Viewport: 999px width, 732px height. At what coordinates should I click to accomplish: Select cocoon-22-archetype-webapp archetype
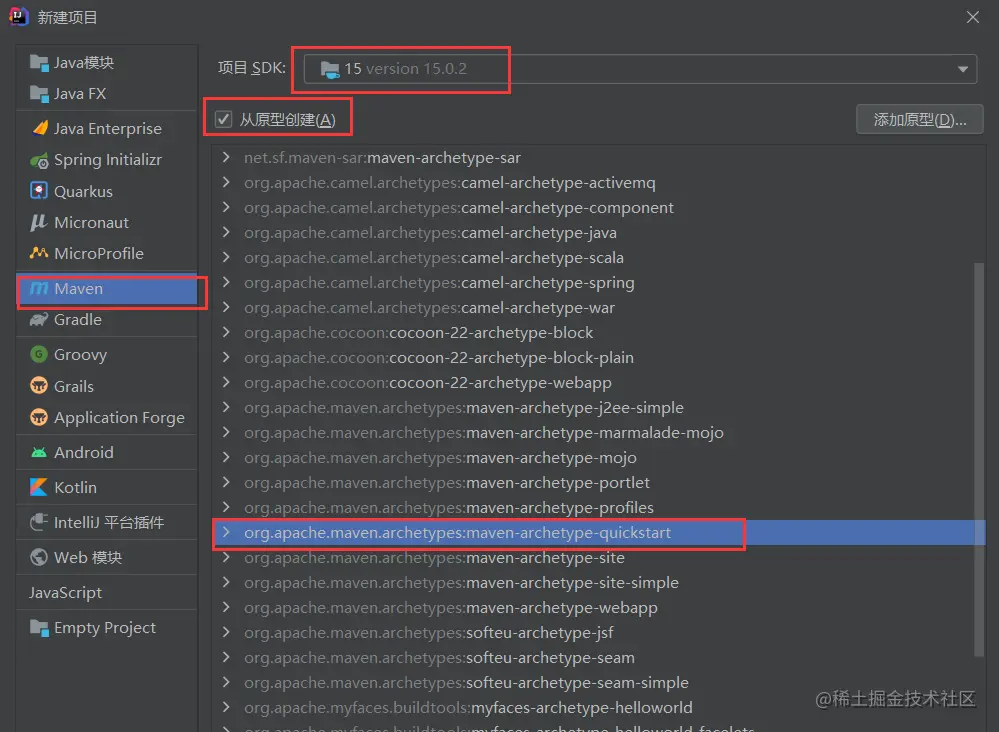[599, 382]
